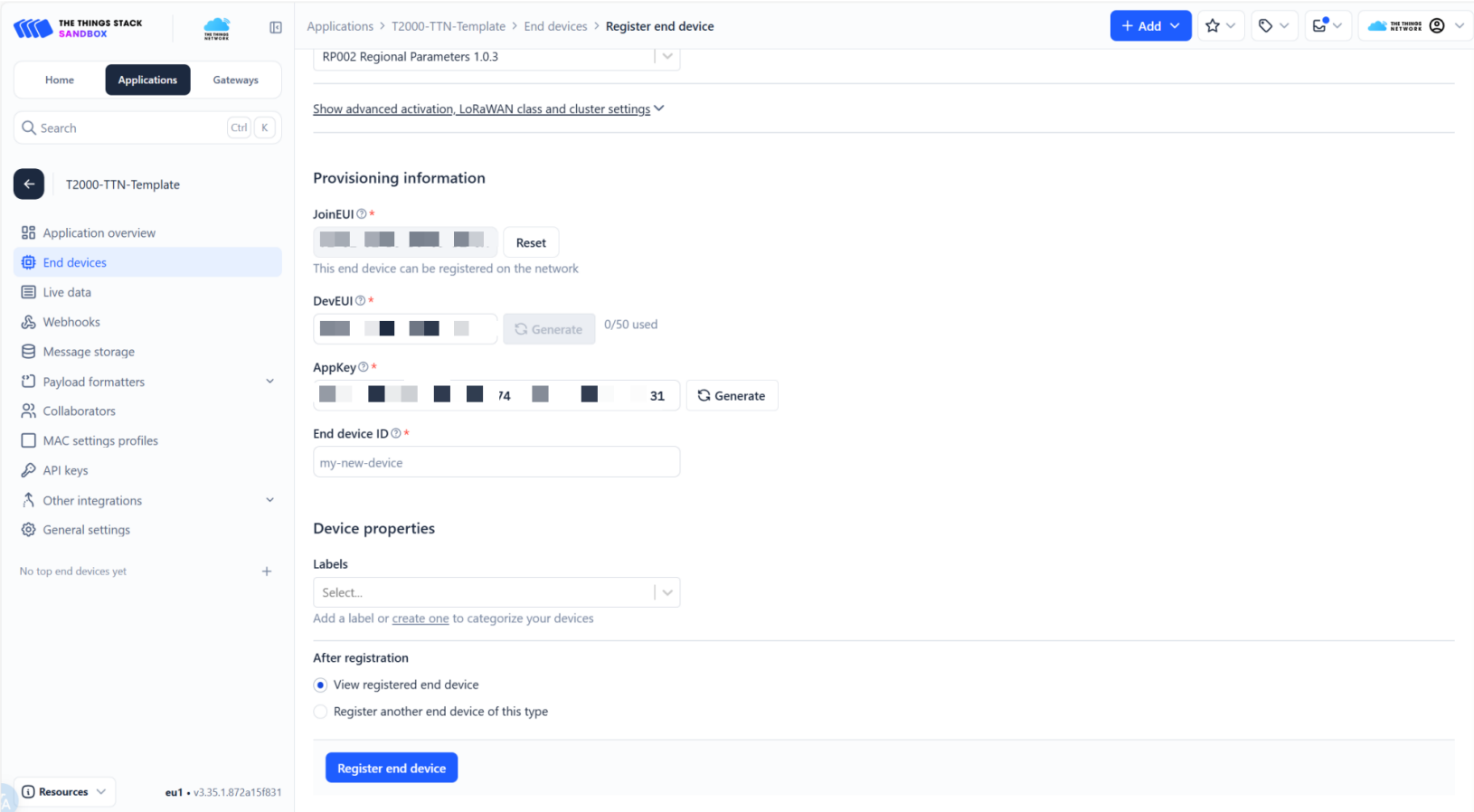
Task: Select View registered end device option
Action: tap(321, 685)
